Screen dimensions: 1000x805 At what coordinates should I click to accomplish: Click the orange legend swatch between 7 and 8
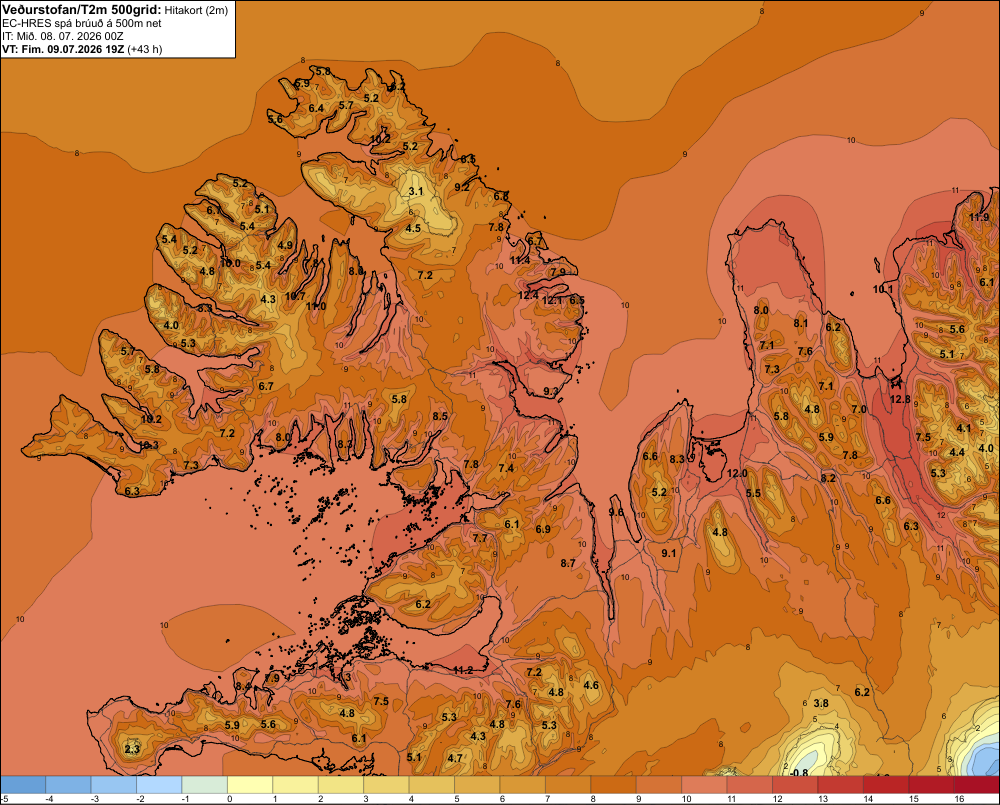point(568,785)
